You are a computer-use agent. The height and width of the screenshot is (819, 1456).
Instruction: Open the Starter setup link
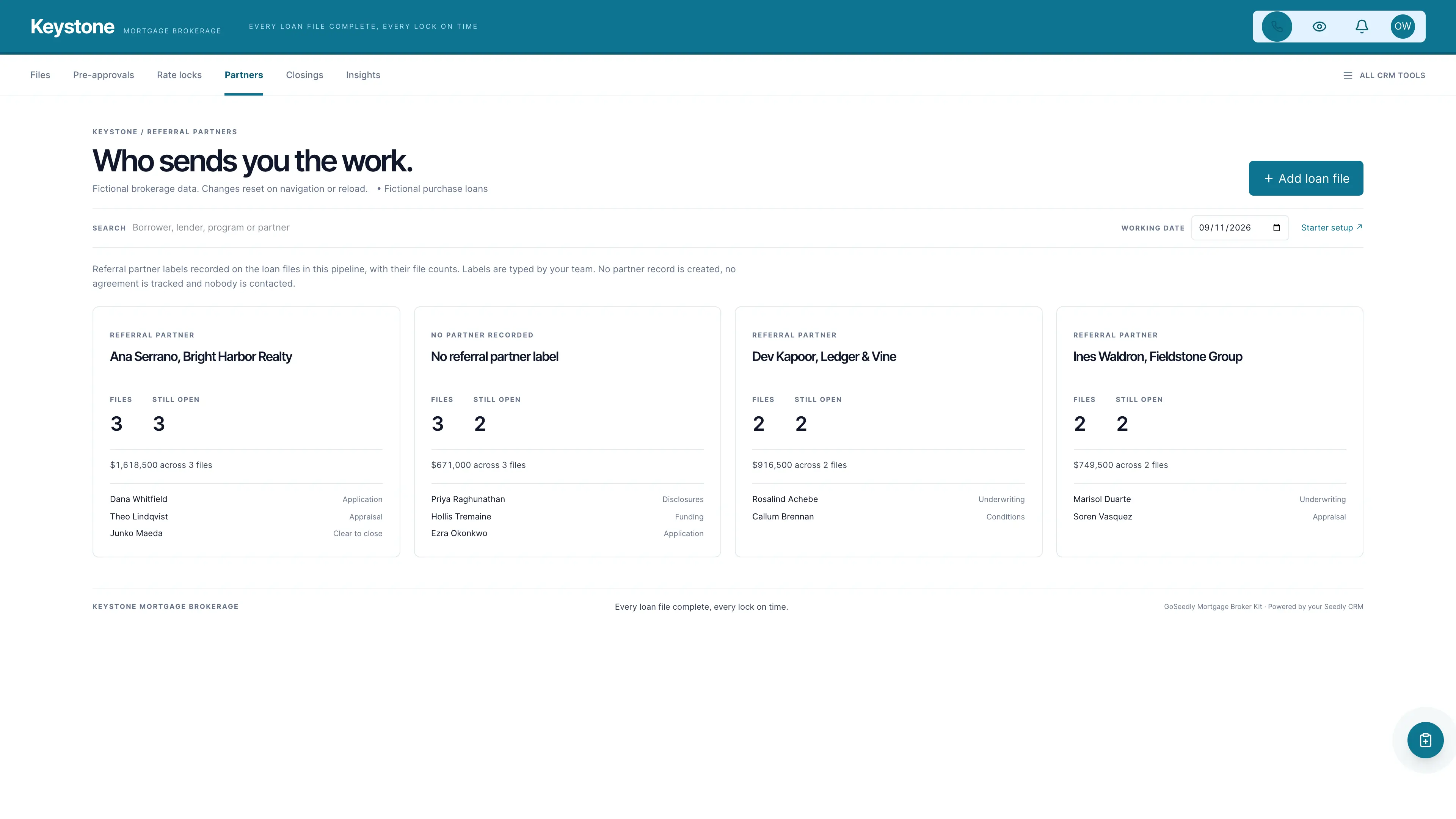tap(1331, 228)
